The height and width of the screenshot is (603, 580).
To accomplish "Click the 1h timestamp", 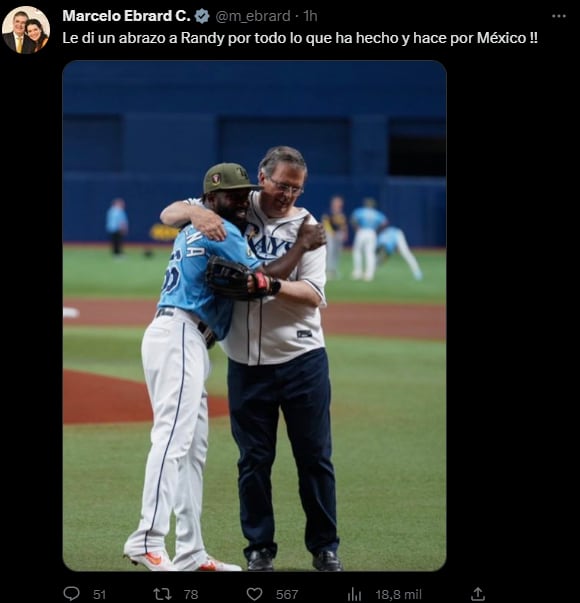I will coord(310,16).
